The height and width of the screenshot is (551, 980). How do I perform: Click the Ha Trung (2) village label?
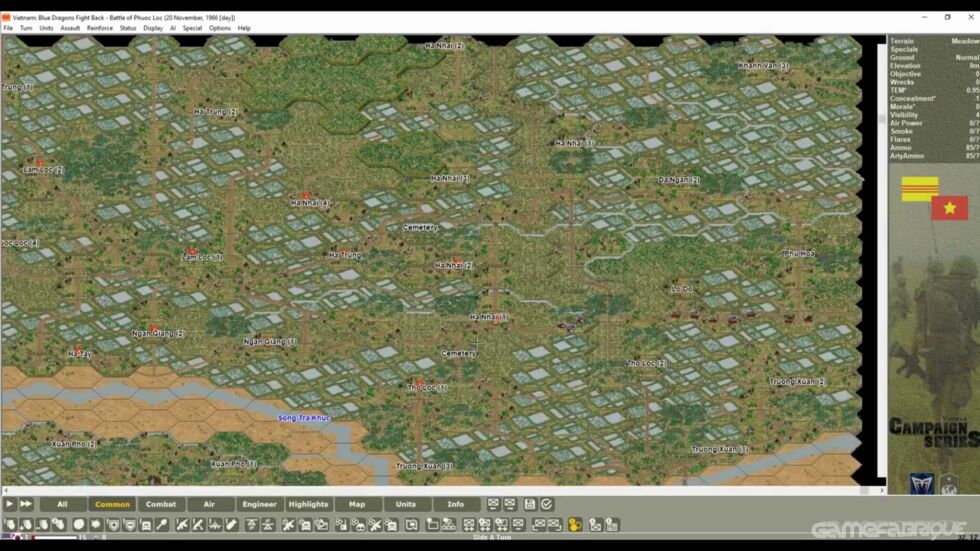point(216,112)
